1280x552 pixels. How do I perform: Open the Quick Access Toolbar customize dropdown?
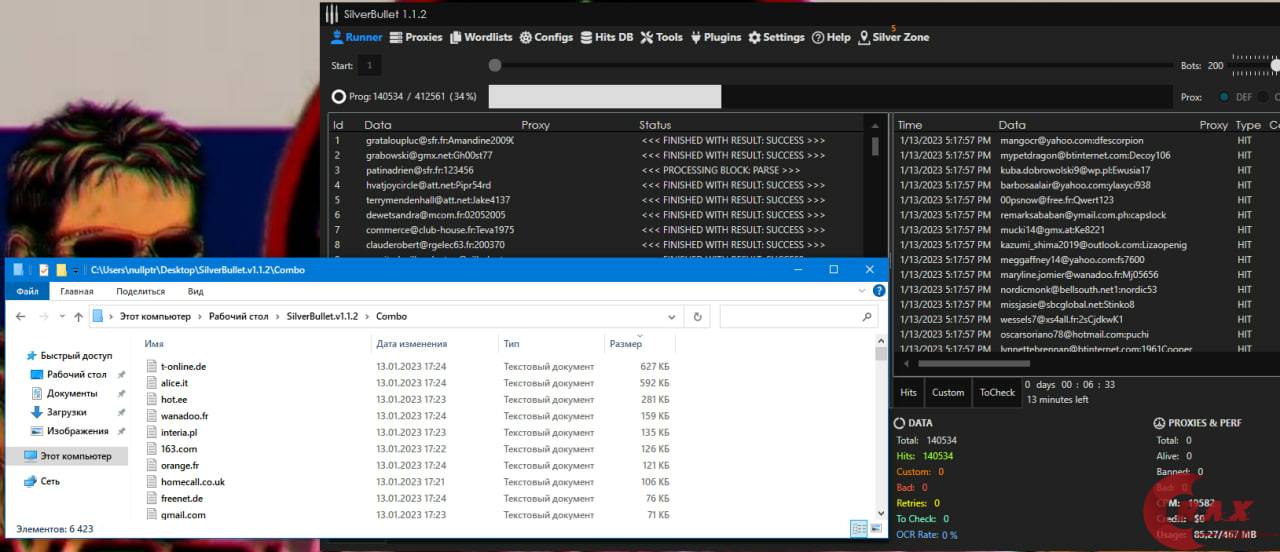(77, 270)
